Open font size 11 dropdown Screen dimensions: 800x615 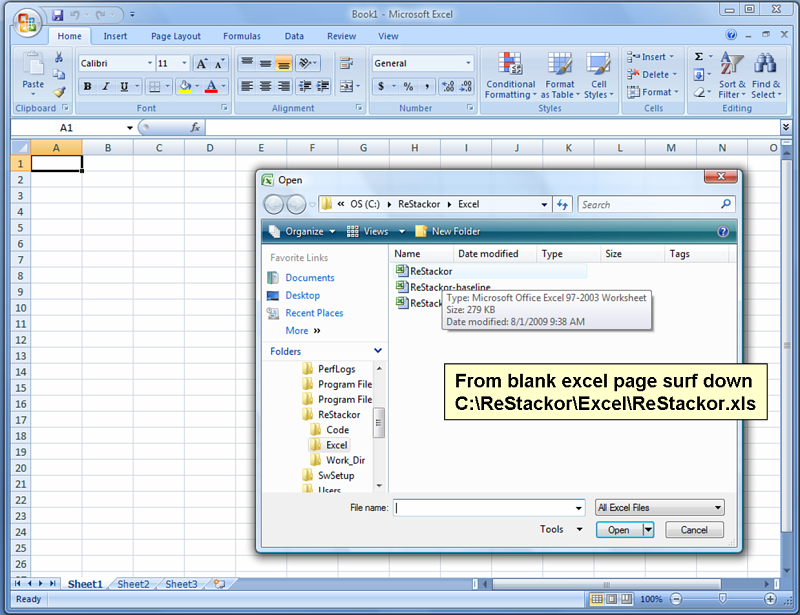point(185,63)
